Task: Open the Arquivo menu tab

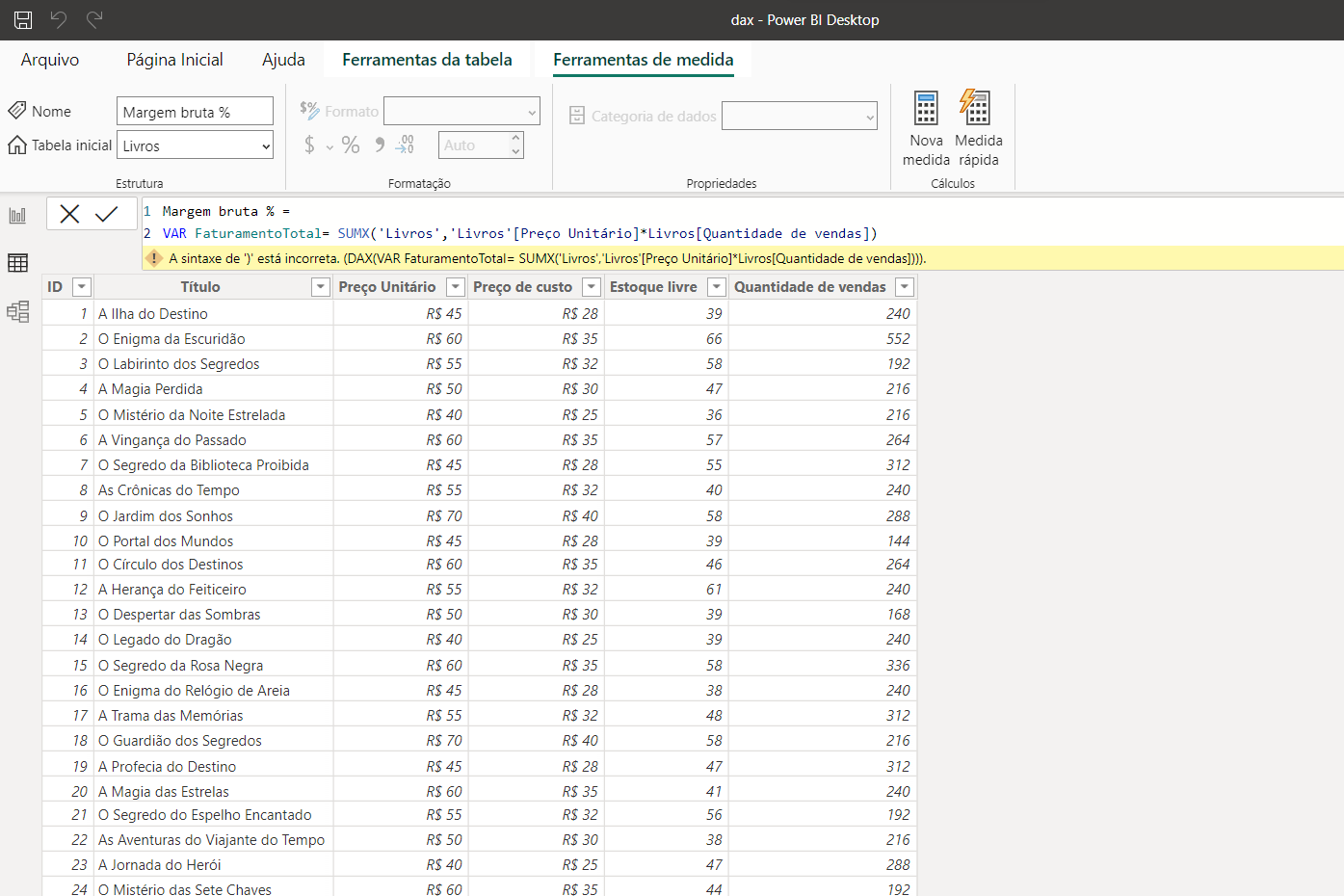Action: click(x=50, y=60)
